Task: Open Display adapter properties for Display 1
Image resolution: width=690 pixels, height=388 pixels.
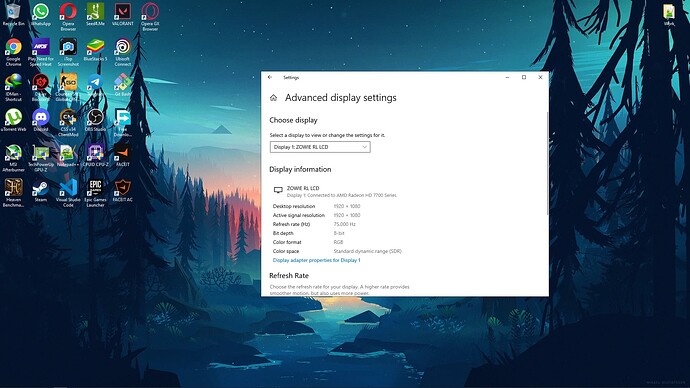Action: (x=316, y=260)
